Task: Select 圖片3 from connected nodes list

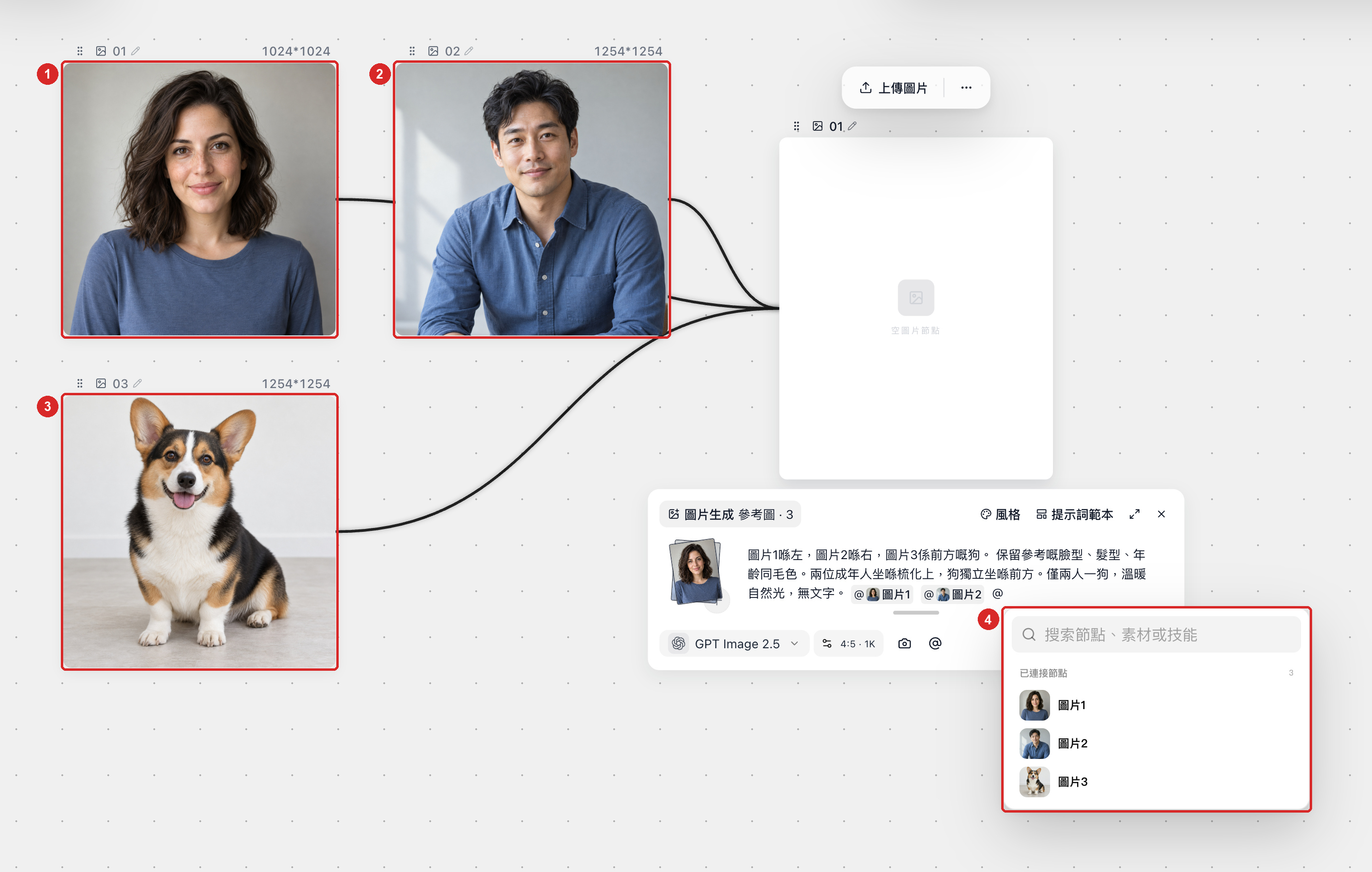Action: pyautogui.click(x=1156, y=781)
